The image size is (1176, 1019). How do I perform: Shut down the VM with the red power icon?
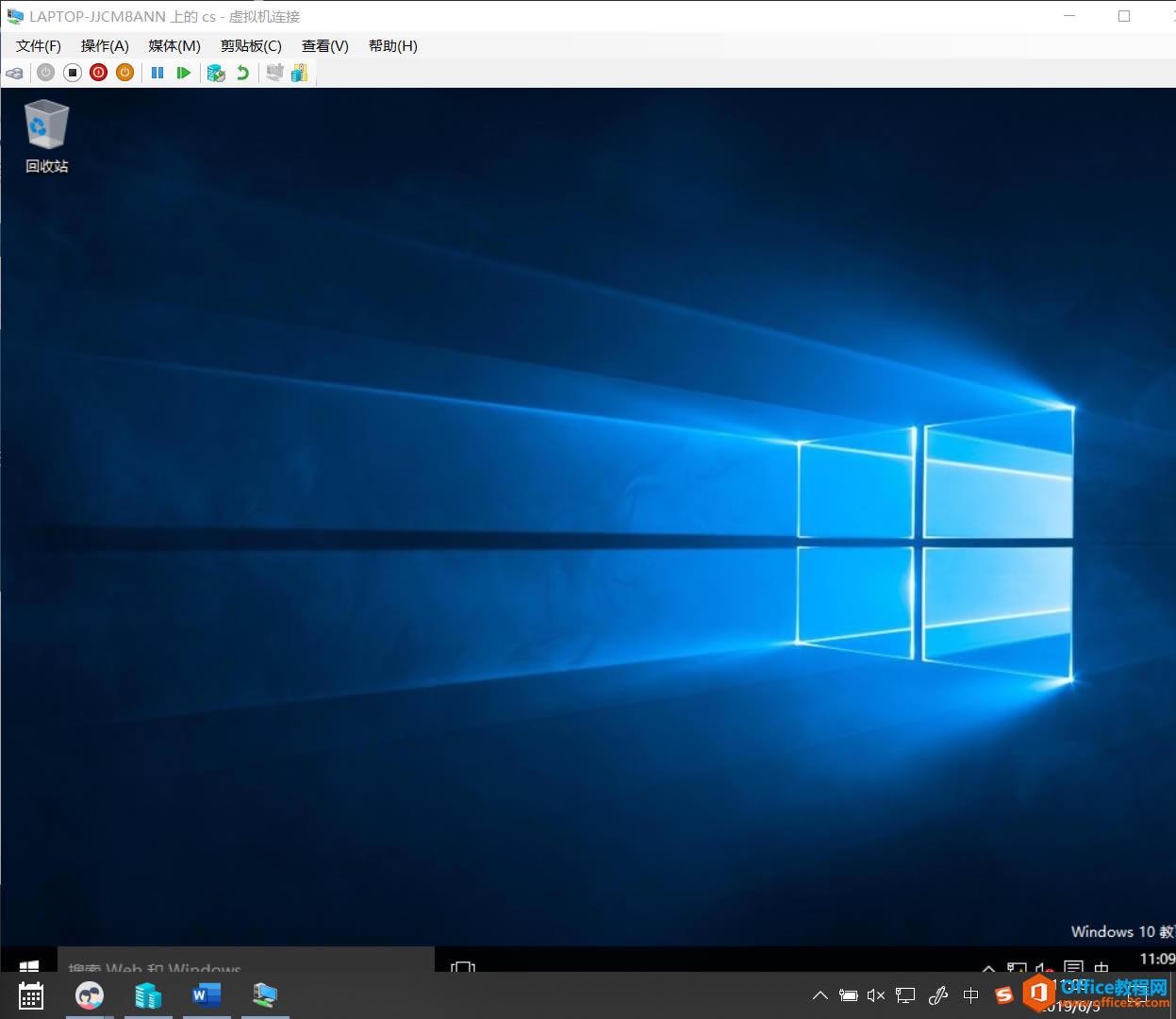(99, 73)
